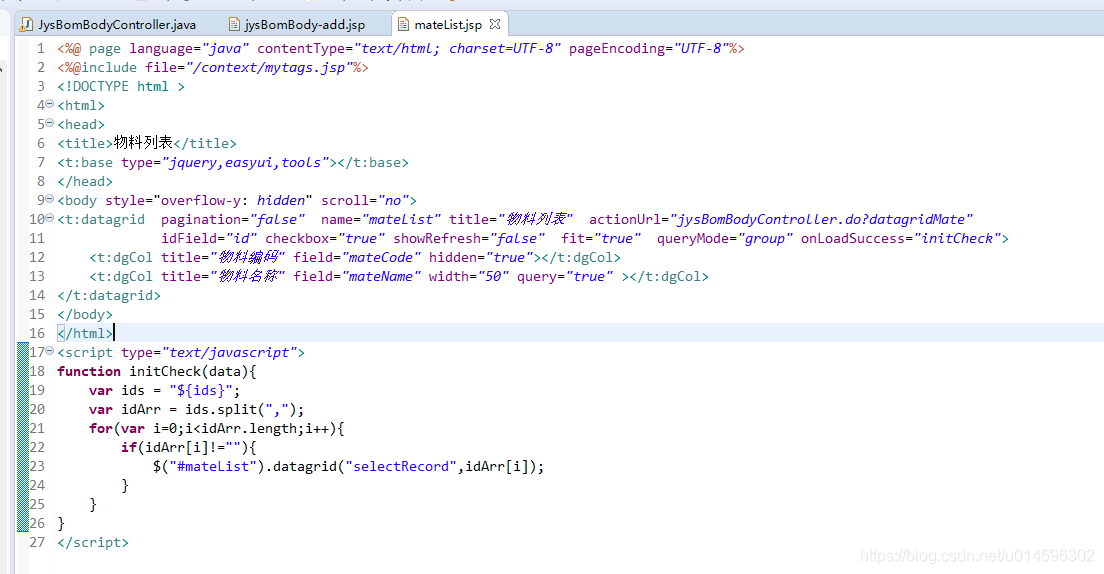Click the closing </t:datagrid> tag
1104x574 pixels.
point(109,296)
